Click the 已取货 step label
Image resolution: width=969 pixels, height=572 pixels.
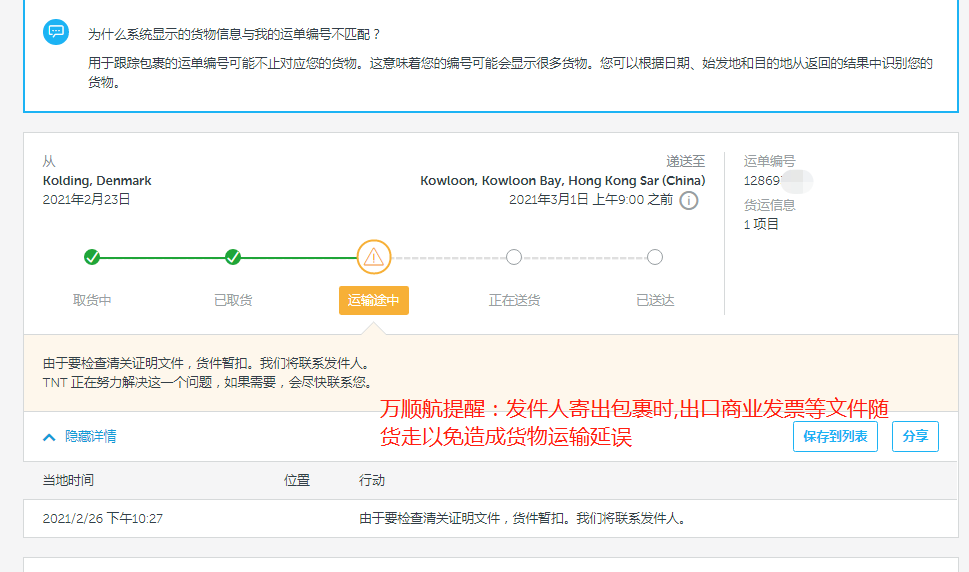tap(233, 300)
